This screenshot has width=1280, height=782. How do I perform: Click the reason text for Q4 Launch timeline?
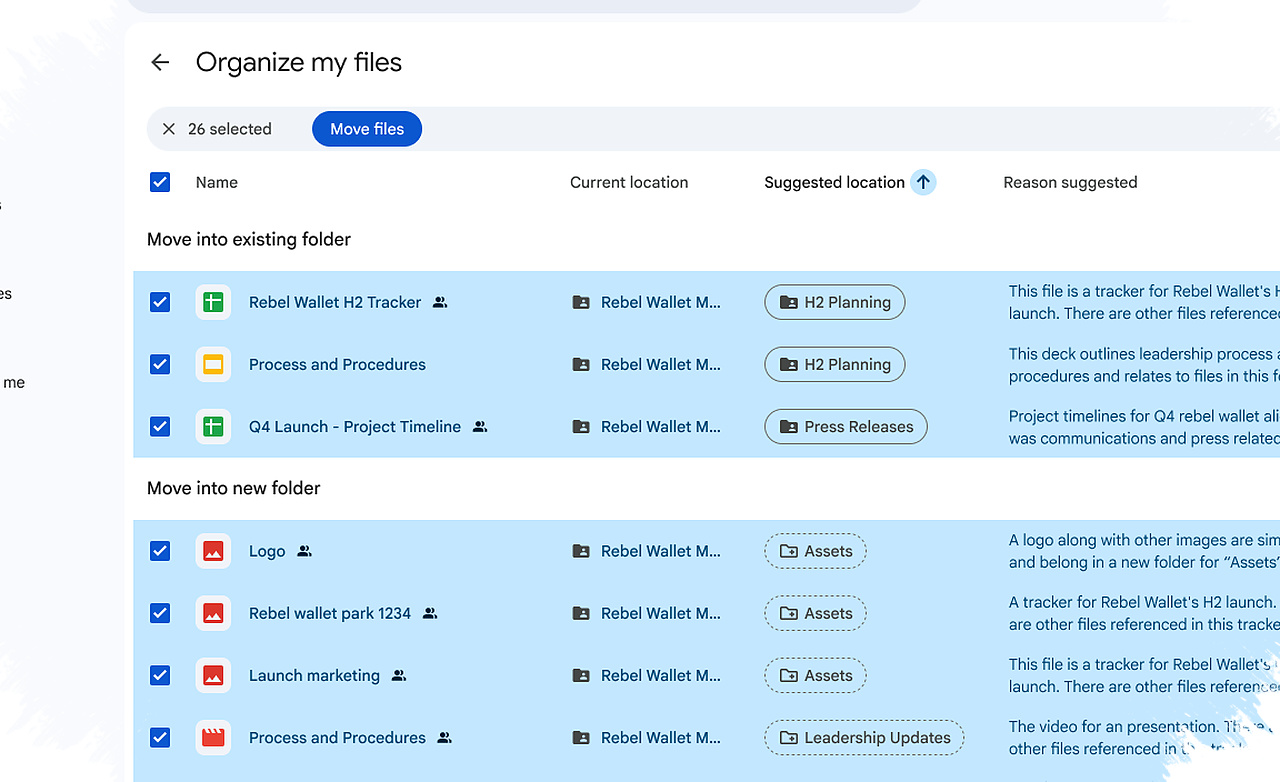1144,427
